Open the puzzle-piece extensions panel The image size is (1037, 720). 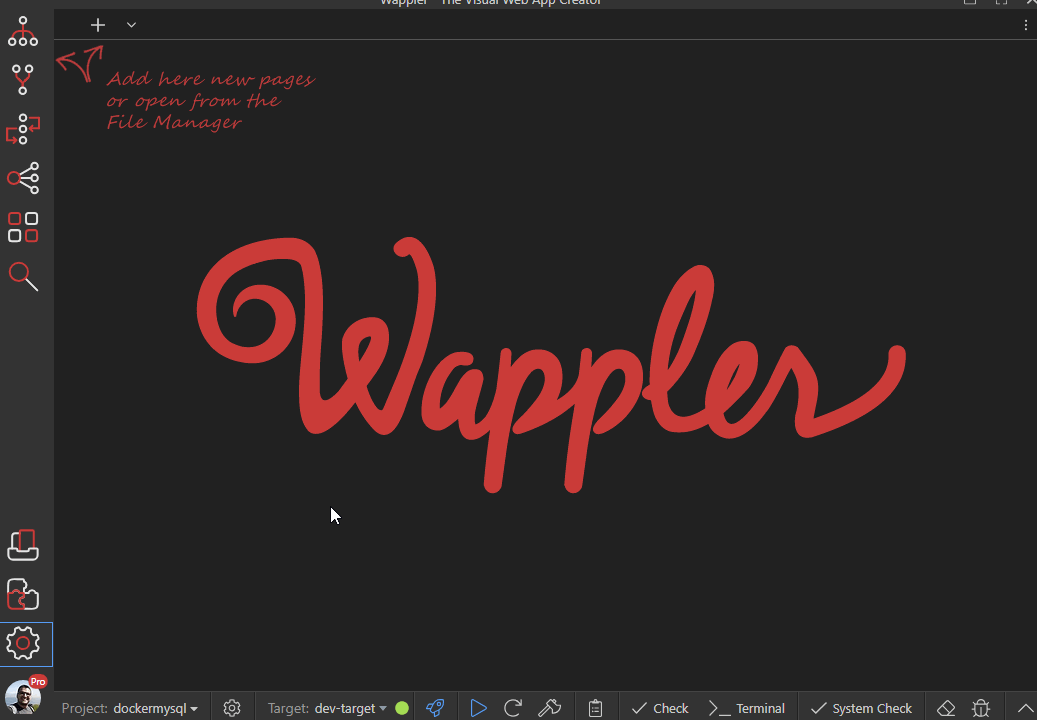[x=23, y=594]
